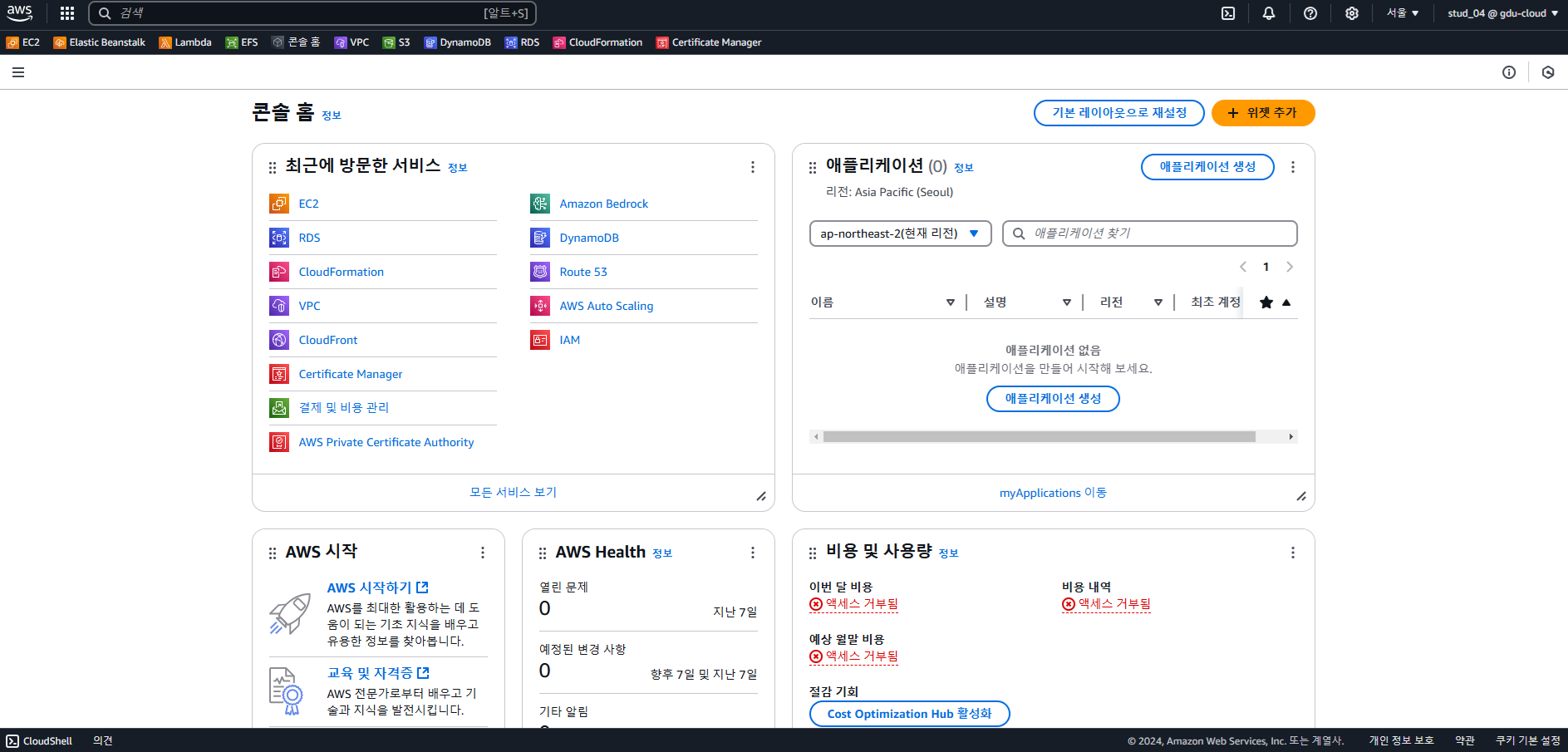The image size is (1568, 752).
Task: Open Certificate Manager favorite in bookmarks bar
Action: (709, 42)
